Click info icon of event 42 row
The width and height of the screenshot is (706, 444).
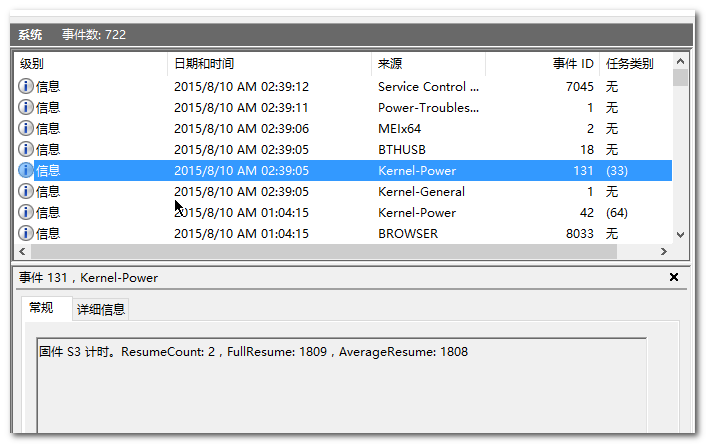[x=26, y=212]
